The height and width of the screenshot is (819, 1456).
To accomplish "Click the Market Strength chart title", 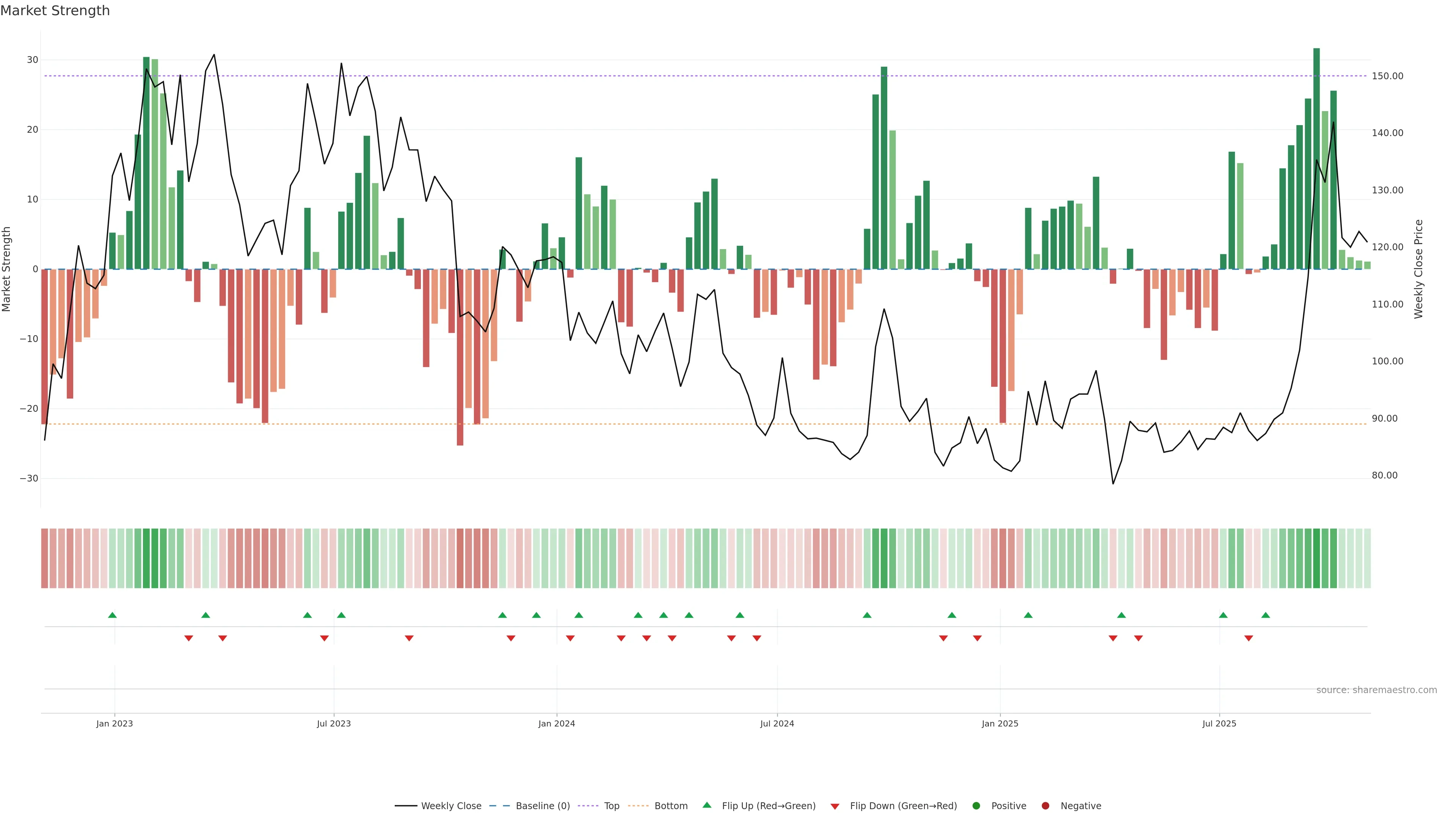I will 55,11.
